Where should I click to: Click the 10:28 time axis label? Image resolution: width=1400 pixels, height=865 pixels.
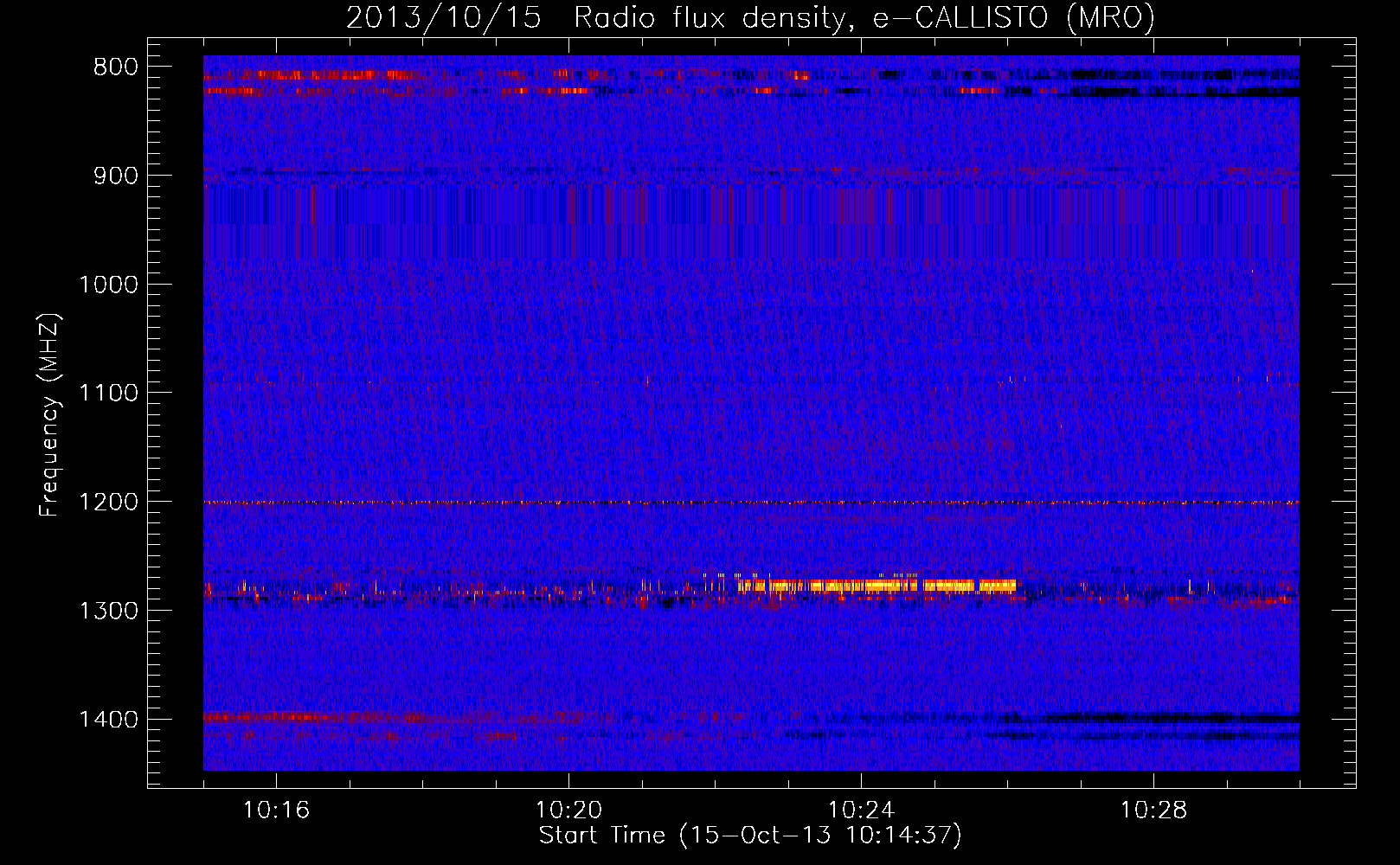[x=1153, y=811]
